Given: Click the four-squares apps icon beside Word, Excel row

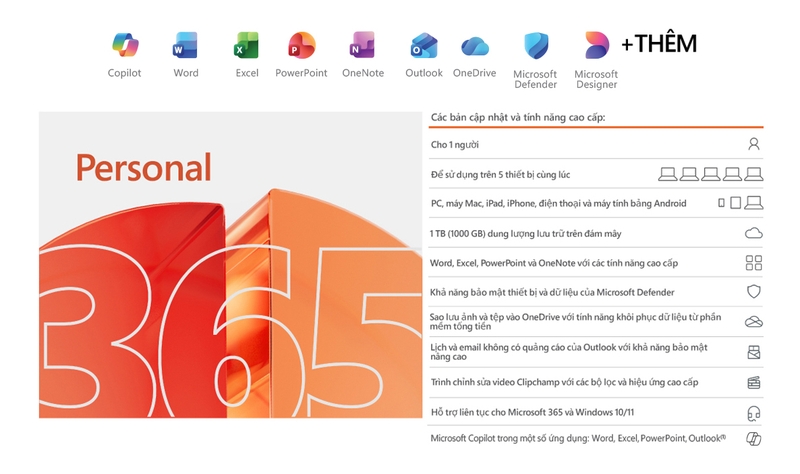Looking at the screenshot, I should (x=754, y=263).
